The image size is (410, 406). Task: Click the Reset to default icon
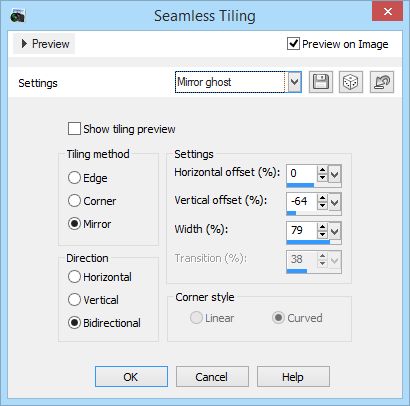coord(382,82)
